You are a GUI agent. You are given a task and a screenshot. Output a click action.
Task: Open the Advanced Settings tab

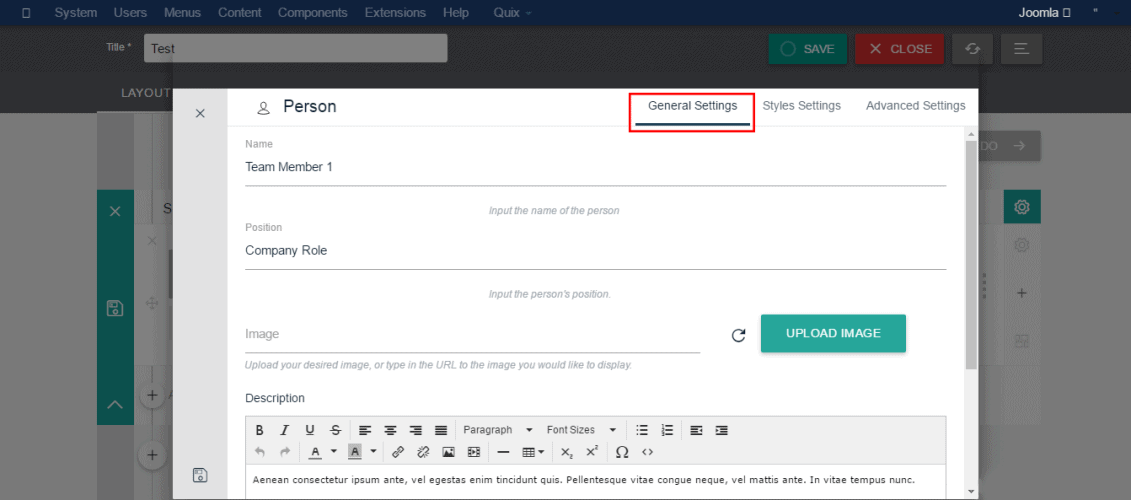coord(915,106)
